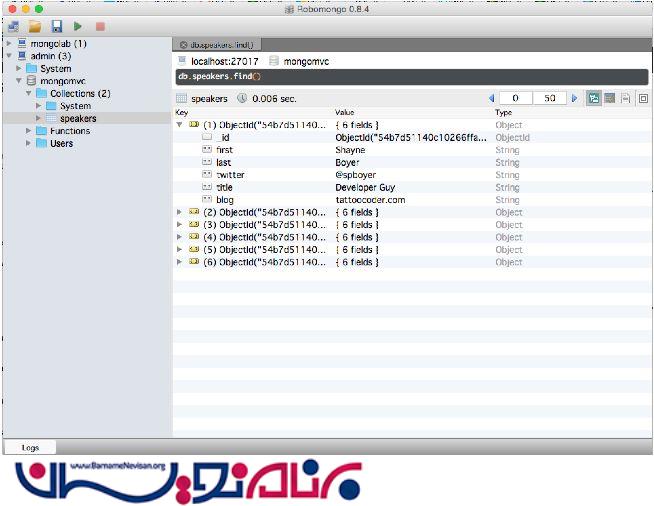This screenshot has height=506, width=654.
Task: Close the db.speakers.find() tab
Action: point(183,45)
